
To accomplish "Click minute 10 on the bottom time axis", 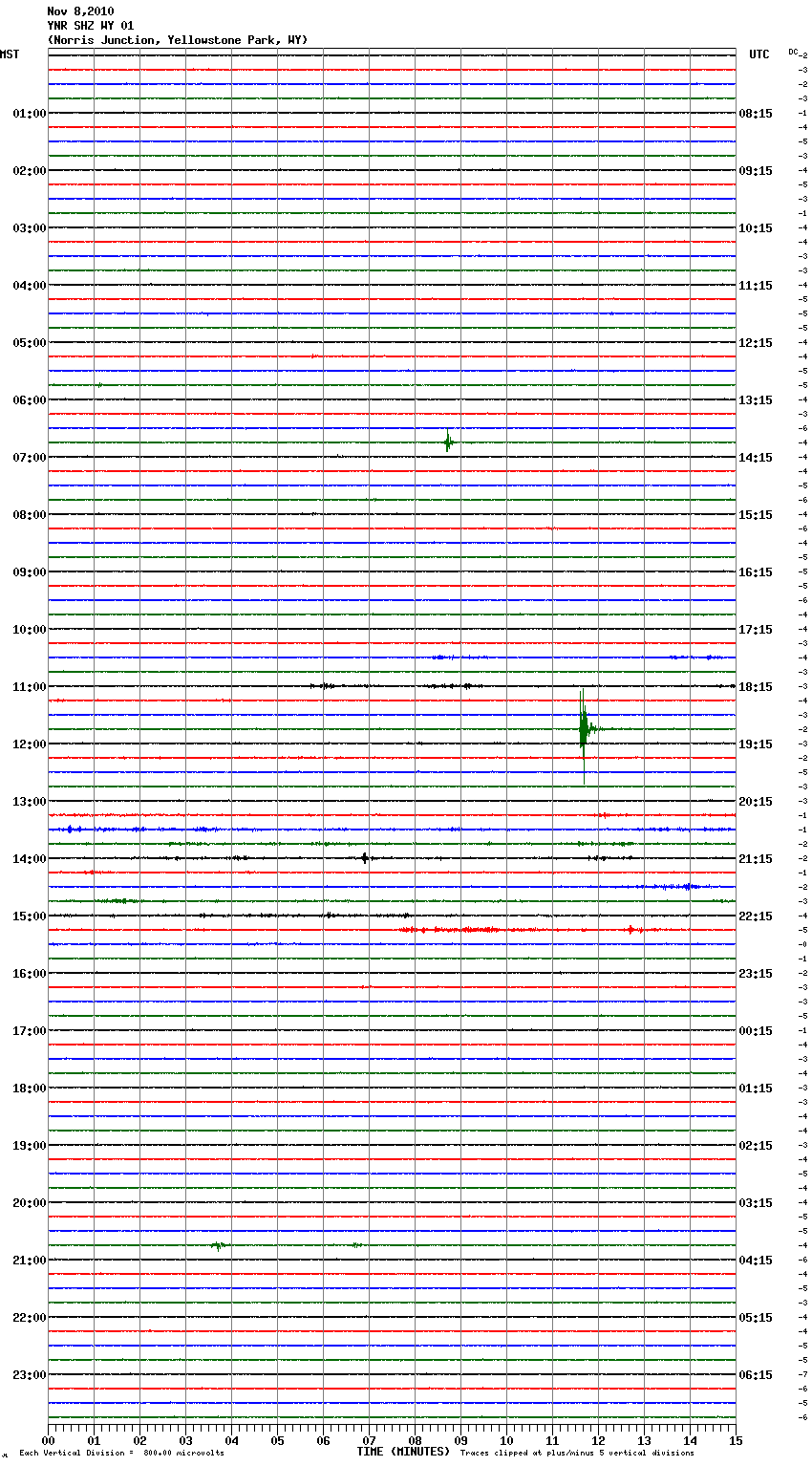I will click(506, 1440).
